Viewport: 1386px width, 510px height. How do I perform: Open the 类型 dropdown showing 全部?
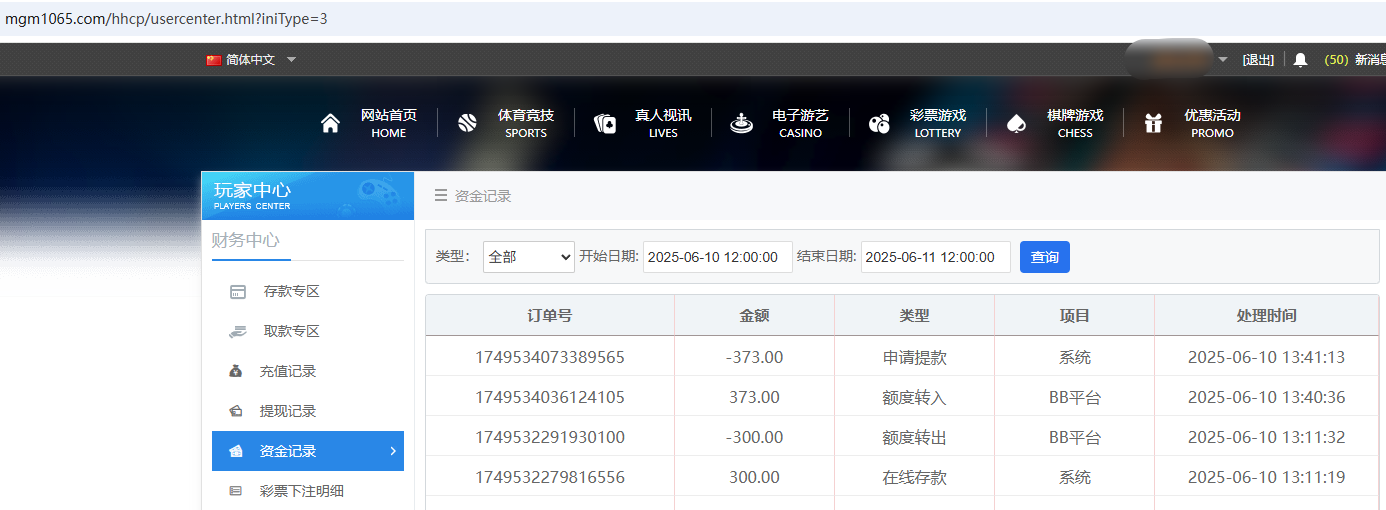coord(528,257)
